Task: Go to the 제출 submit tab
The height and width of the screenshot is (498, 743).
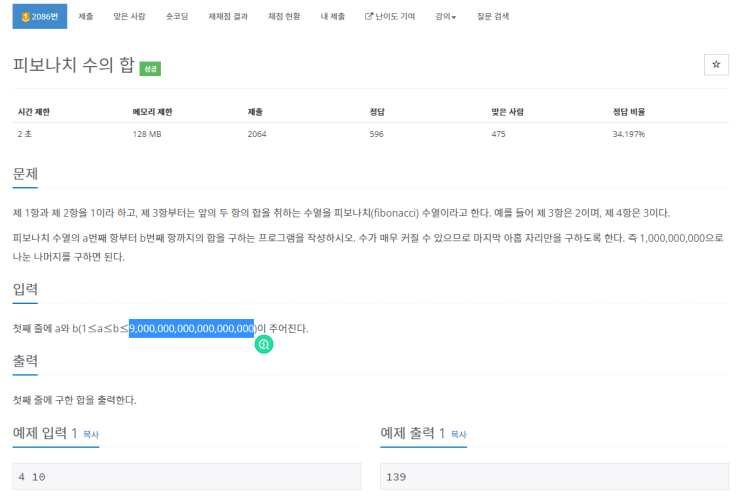Action: pyautogui.click(x=86, y=17)
